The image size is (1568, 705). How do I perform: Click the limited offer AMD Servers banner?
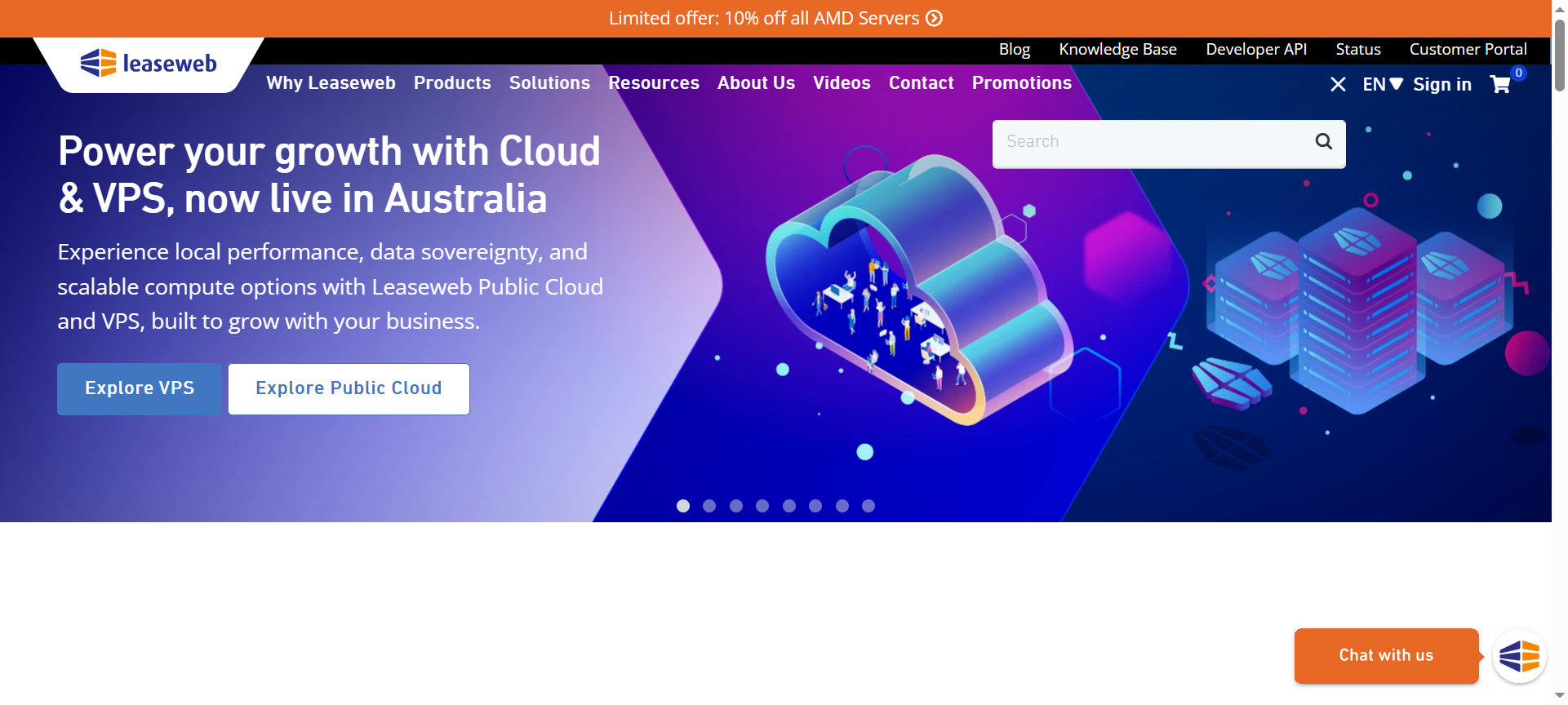(775, 18)
